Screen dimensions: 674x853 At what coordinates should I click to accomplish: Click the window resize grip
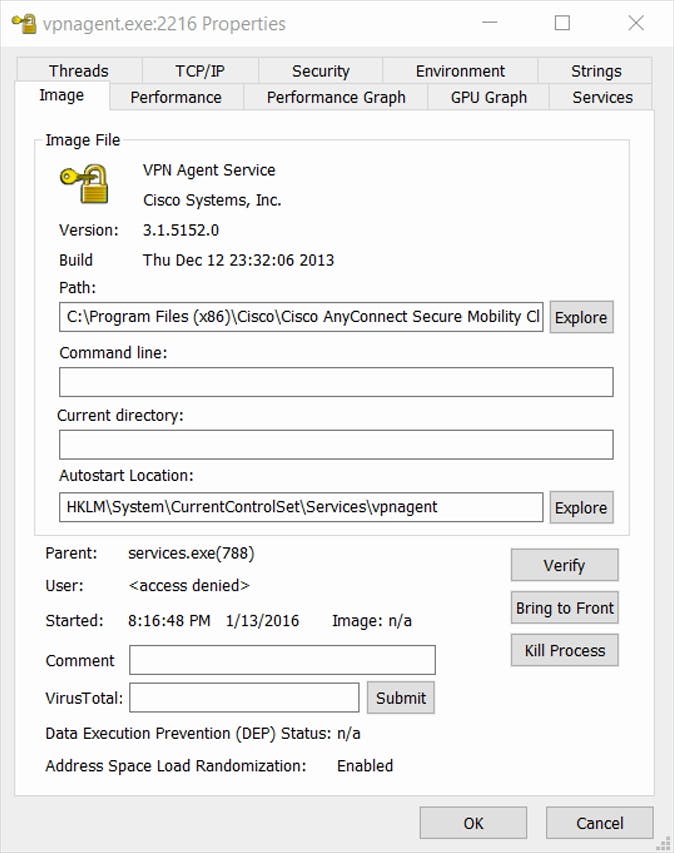[x=663, y=843]
